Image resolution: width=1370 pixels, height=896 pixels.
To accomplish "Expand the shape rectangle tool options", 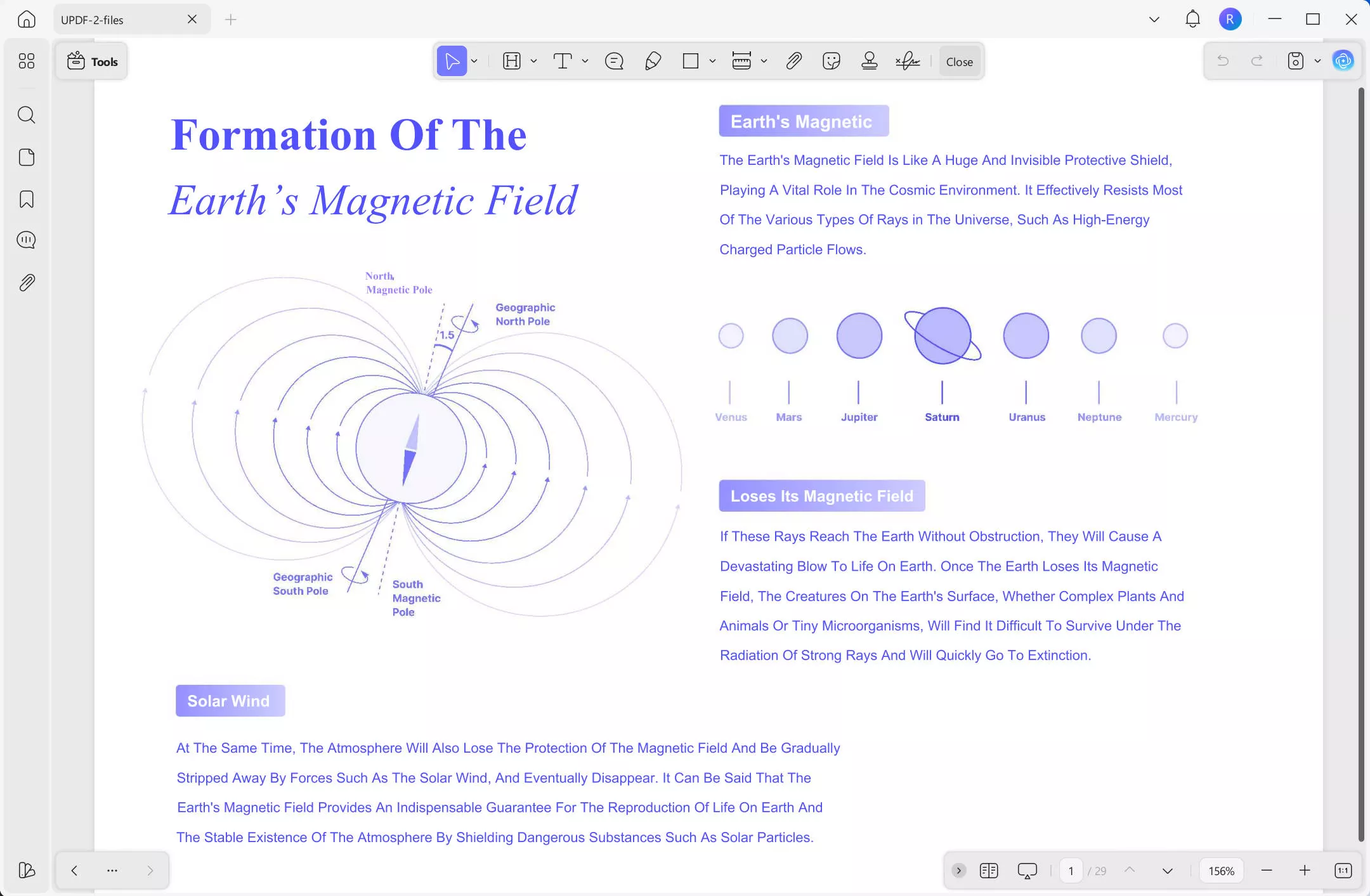I will [713, 62].
